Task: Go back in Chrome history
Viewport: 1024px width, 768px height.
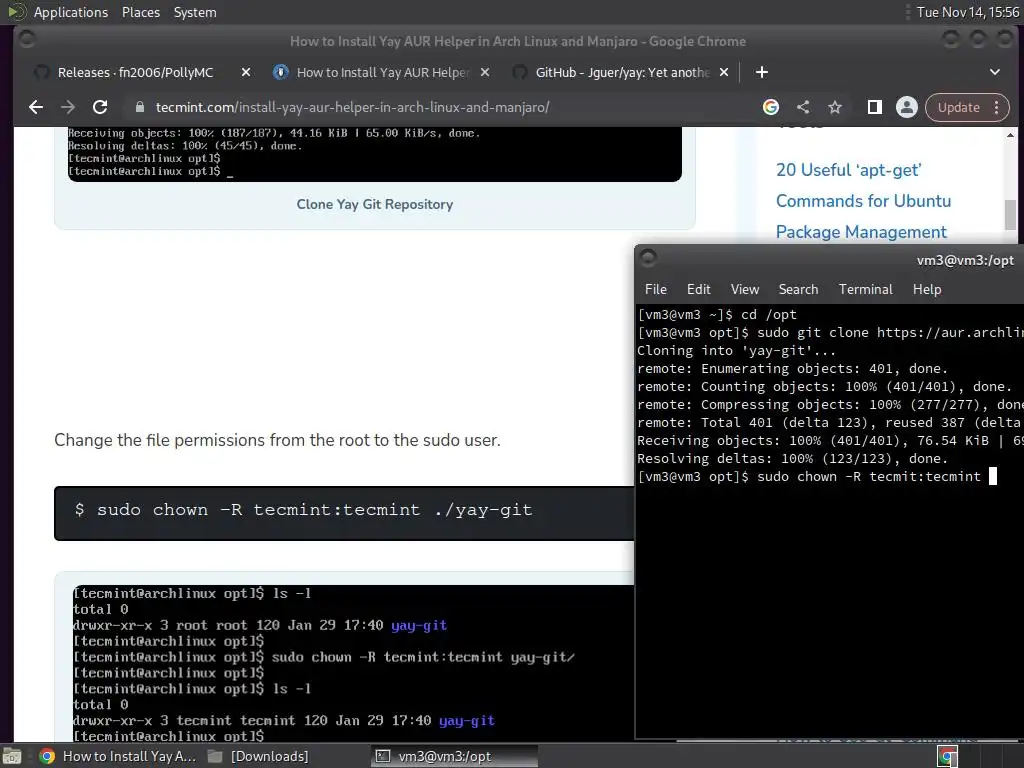Action: click(x=36, y=107)
